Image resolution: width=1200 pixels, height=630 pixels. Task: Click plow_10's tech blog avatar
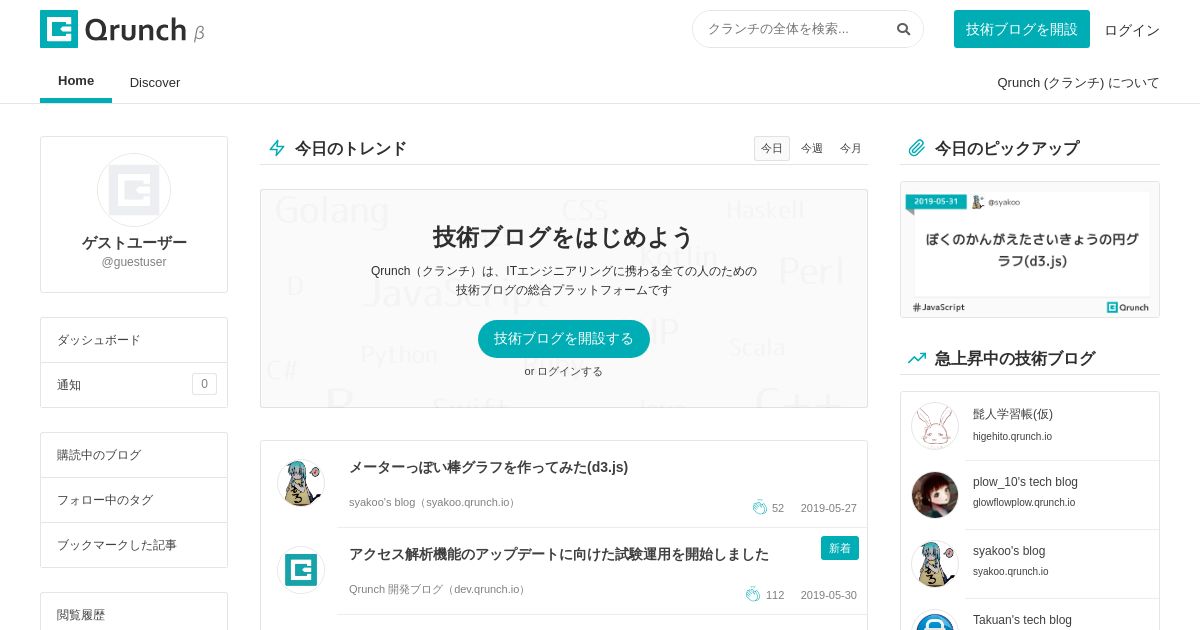click(x=935, y=495)
